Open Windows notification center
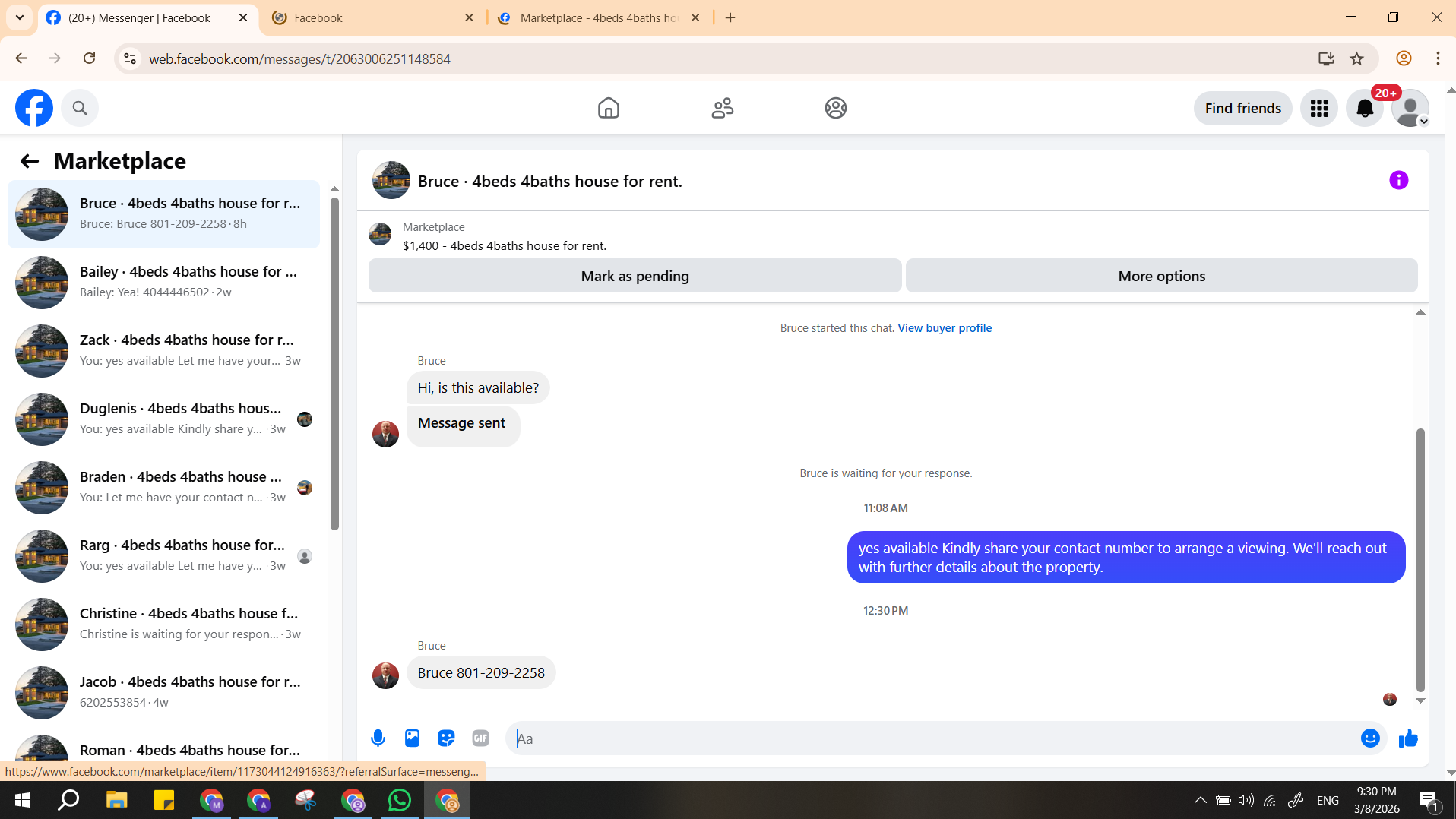Image resolution: width=1456 pixels, height=819 pixels. click(1429, 800)
